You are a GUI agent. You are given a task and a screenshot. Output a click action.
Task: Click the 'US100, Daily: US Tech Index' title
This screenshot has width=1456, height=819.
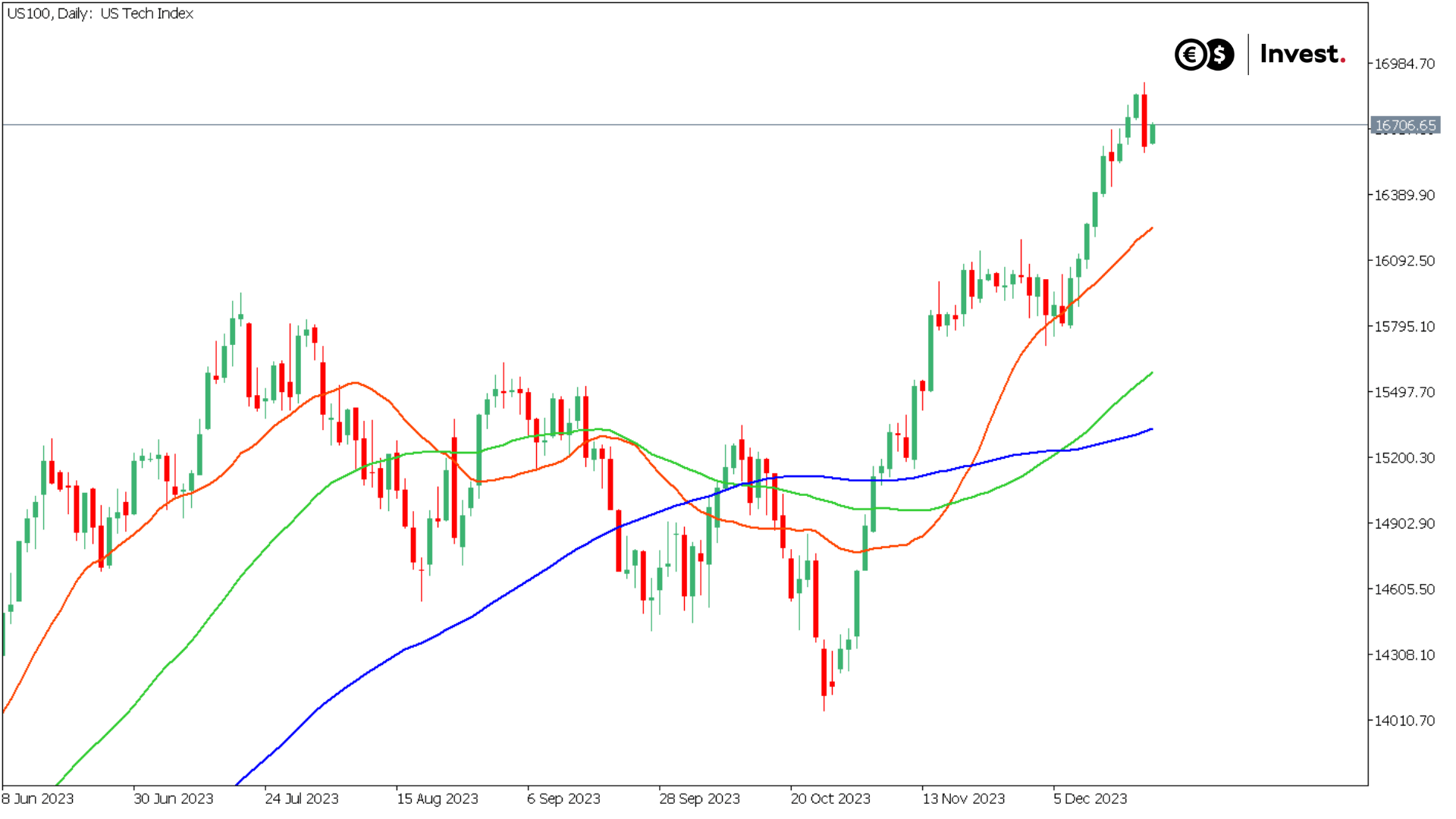[100, 14]
